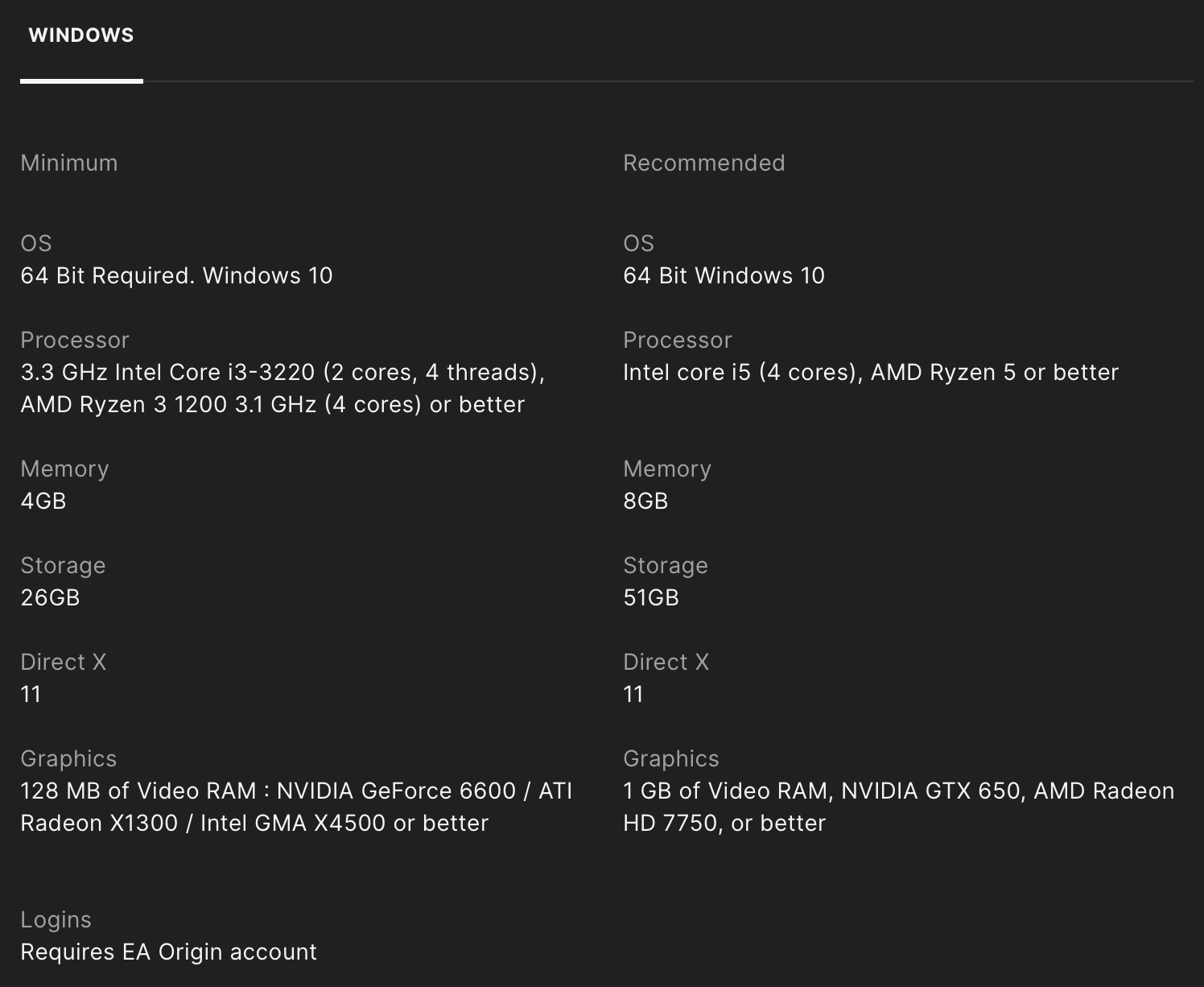Click the Minimum column heading
1204x987 pixels.
69,163
